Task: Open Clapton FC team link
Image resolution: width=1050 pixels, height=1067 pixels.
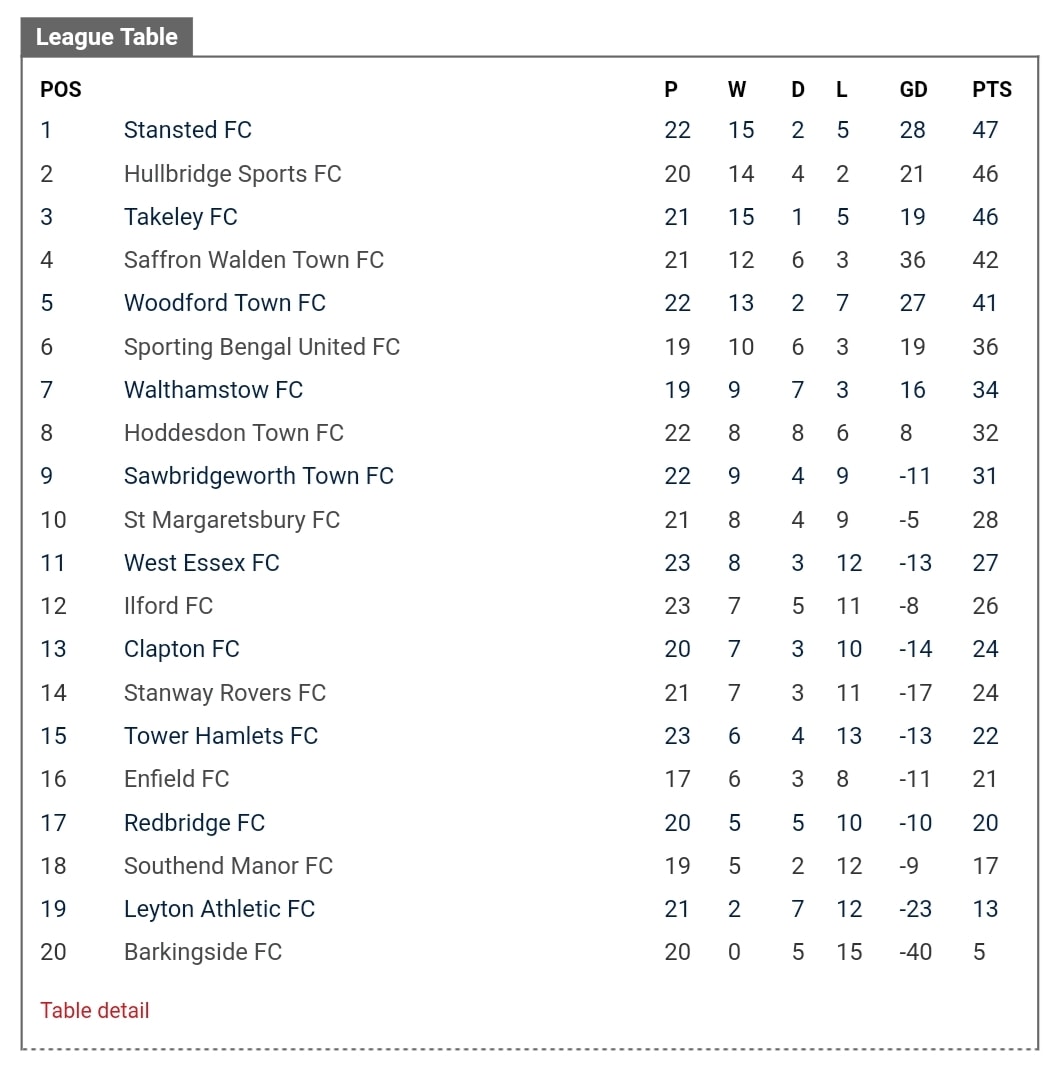Action: [x=182, y=649]
